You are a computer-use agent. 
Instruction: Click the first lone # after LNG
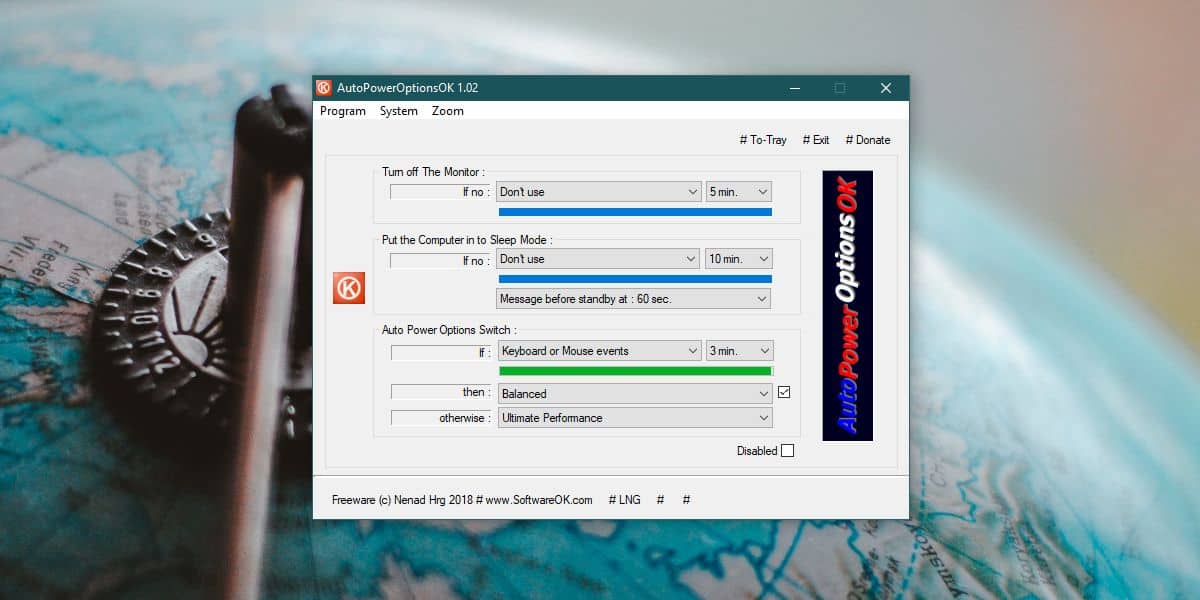pos(660,500)
